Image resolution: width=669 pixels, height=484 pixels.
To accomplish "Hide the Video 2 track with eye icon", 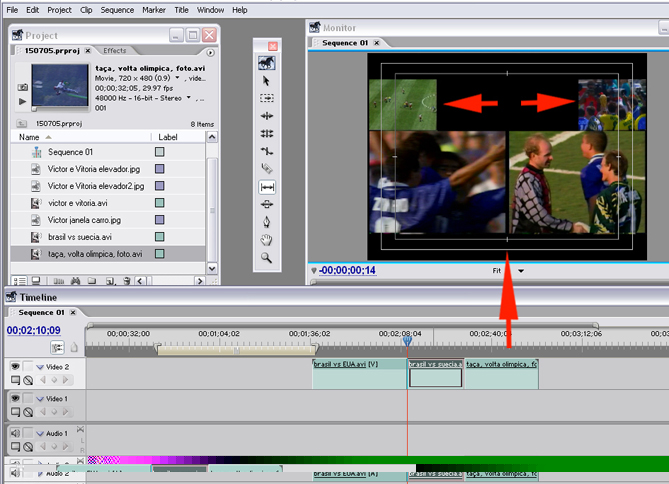I will pos(15,367).
